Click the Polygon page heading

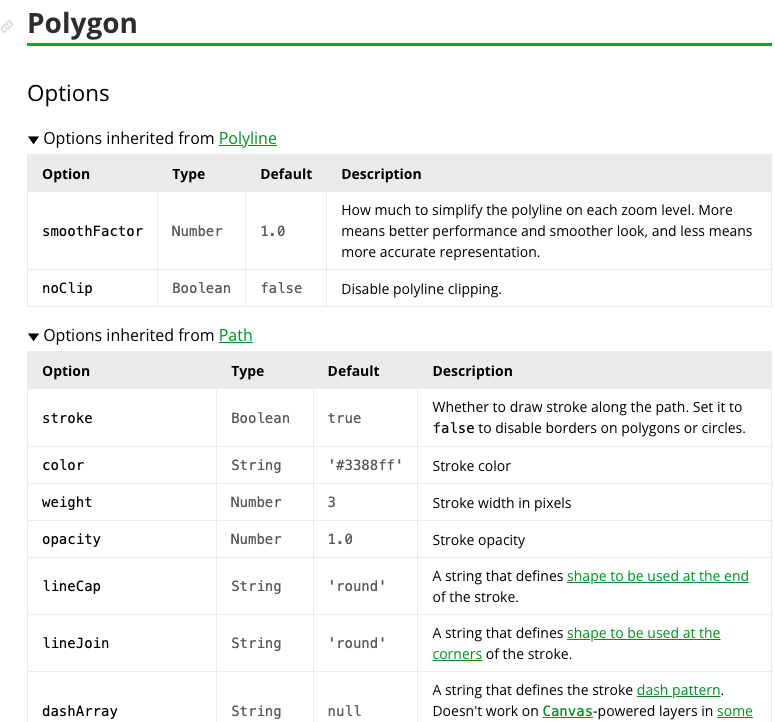82,23
